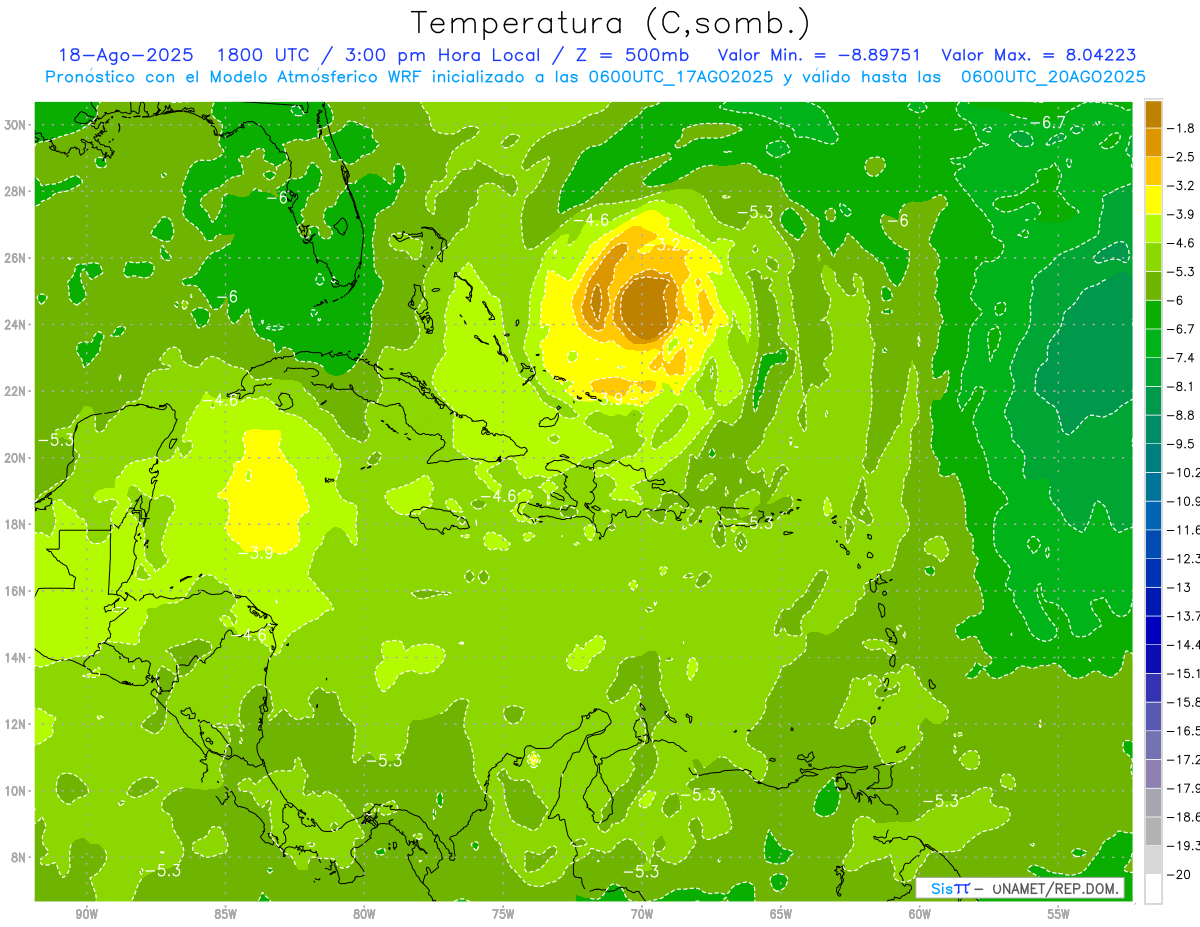Click the "8N" latitude axis label
The image size is (1200, 927).
(18, 857)
